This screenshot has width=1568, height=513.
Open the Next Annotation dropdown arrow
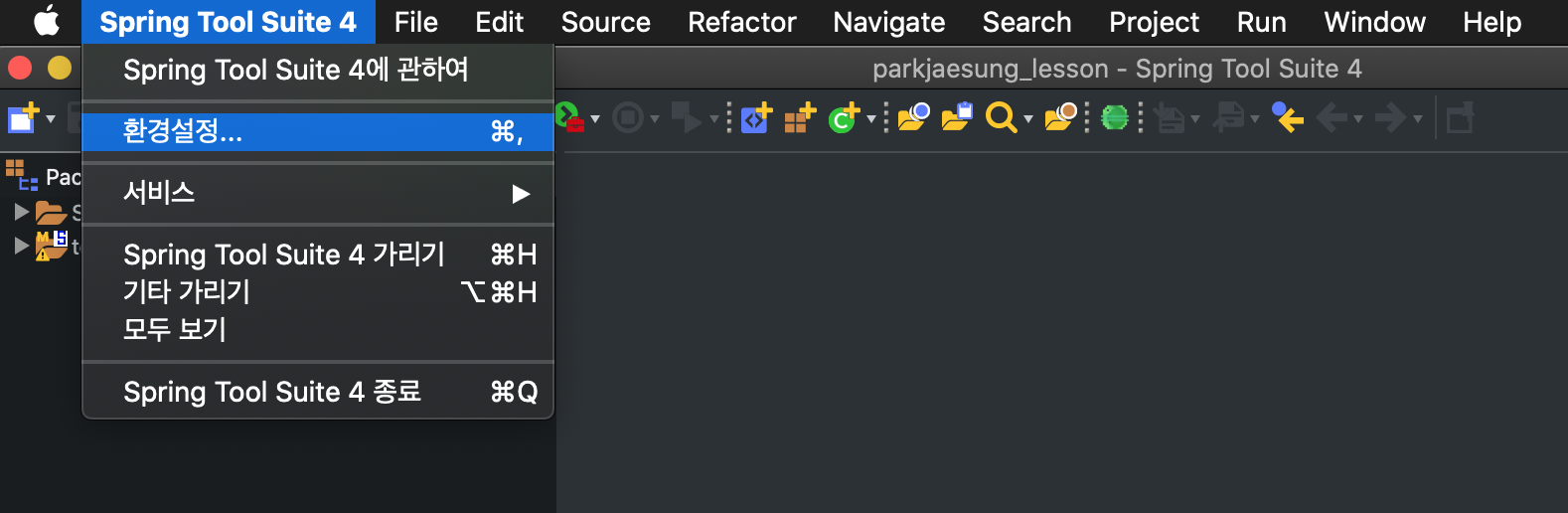coord(1195,119)
